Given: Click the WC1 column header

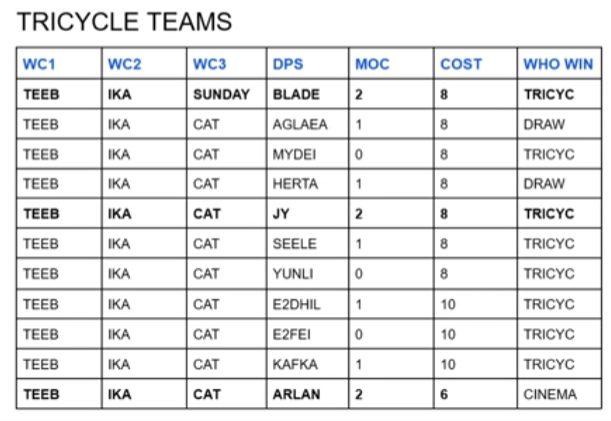Looking at the screenshot, I should [59, 64].
